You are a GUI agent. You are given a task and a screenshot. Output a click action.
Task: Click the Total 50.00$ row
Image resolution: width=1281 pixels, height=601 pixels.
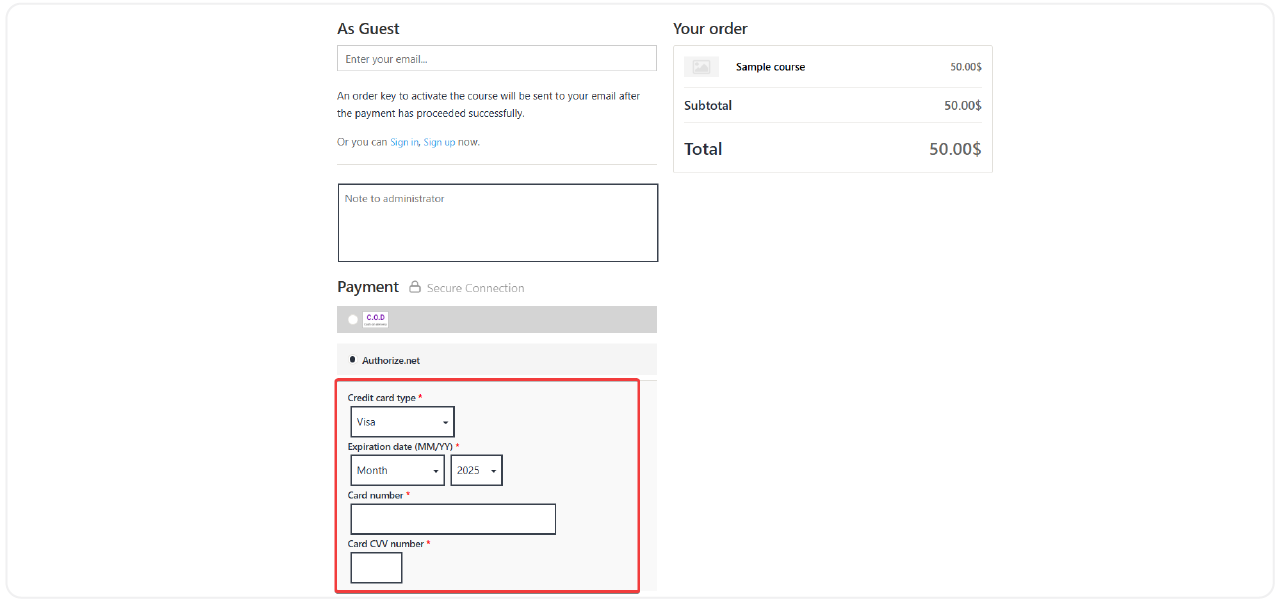tap(832, 149)
